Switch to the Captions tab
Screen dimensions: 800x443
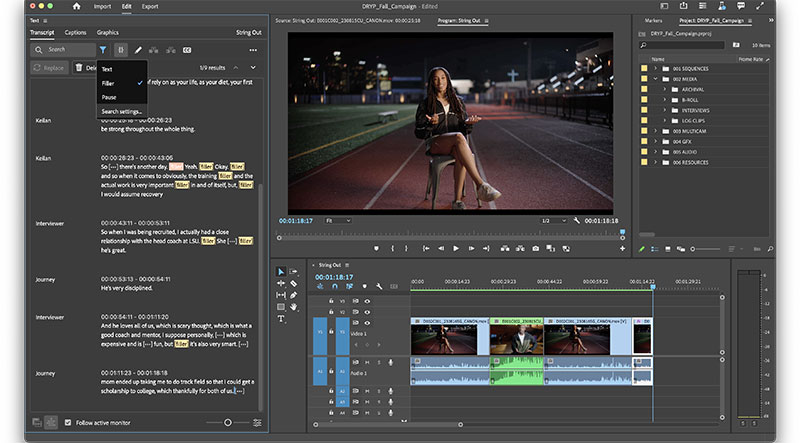(76, 32)
